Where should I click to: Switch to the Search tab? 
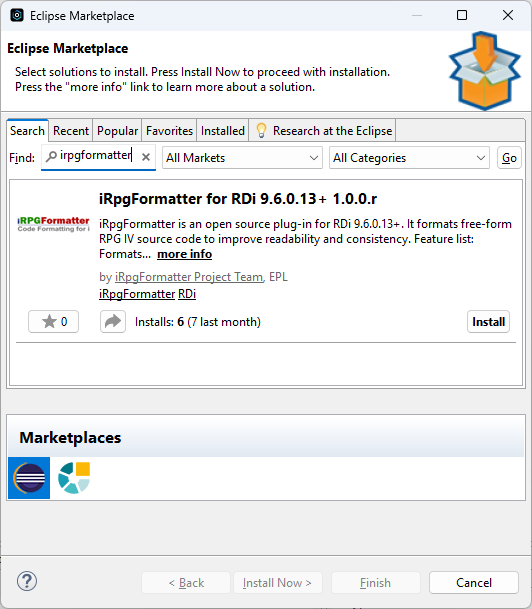pyautogui.click(x=27, y=130)
